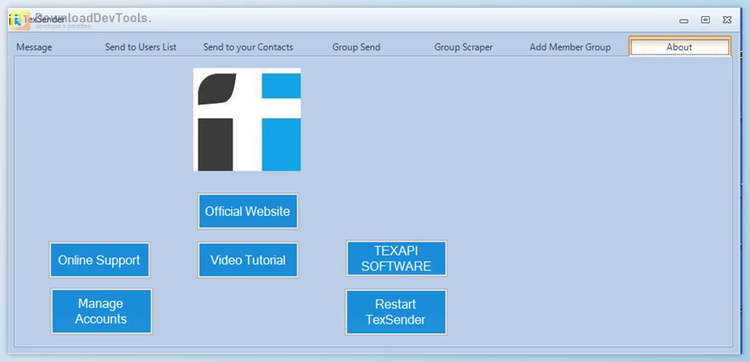The width and height of the screenshot is (750, 362).
Task: Open the Official Website button
Action: pos(248,211)
